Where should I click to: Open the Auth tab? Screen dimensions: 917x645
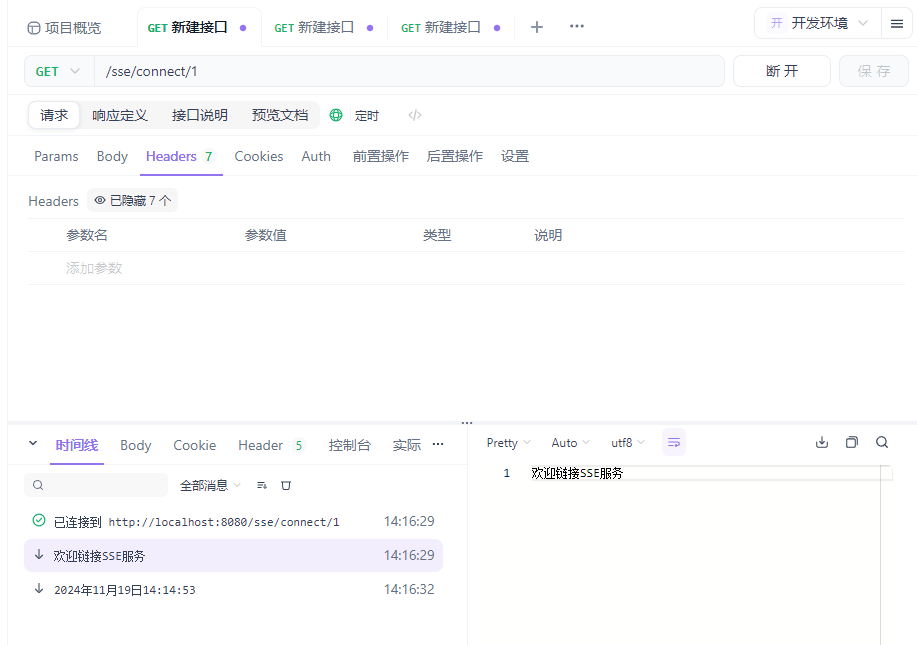pyautogui.click(x=316, y=156)
